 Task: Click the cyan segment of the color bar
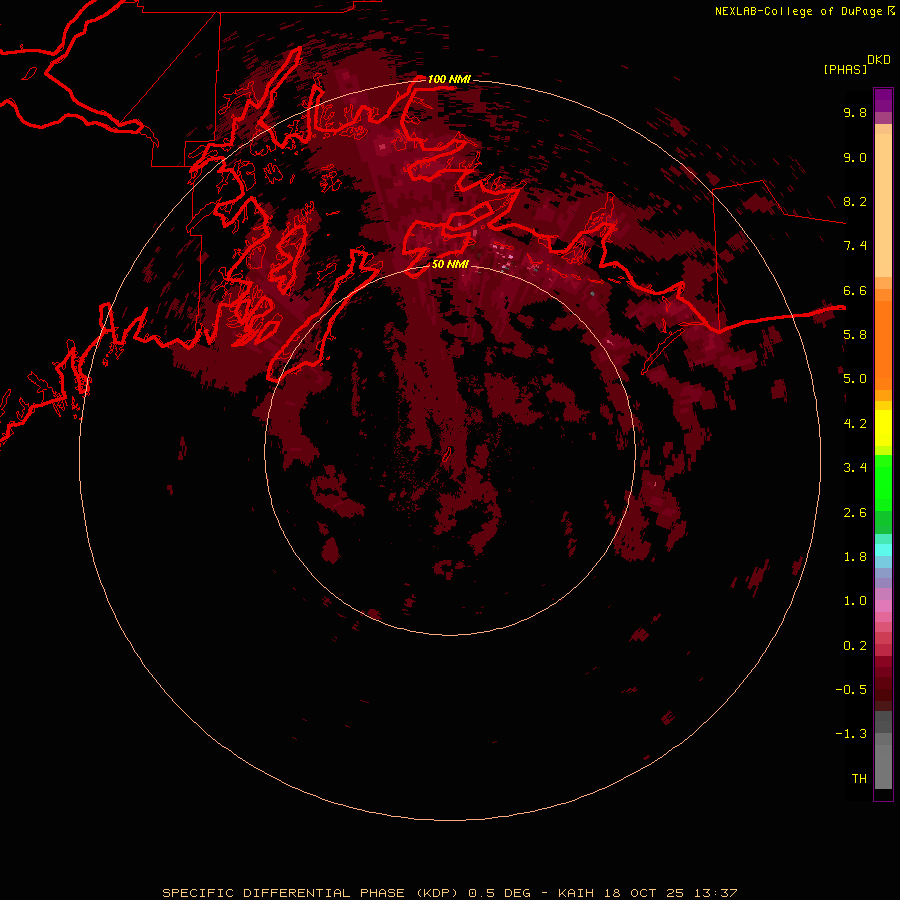click(x=883, y=550)
